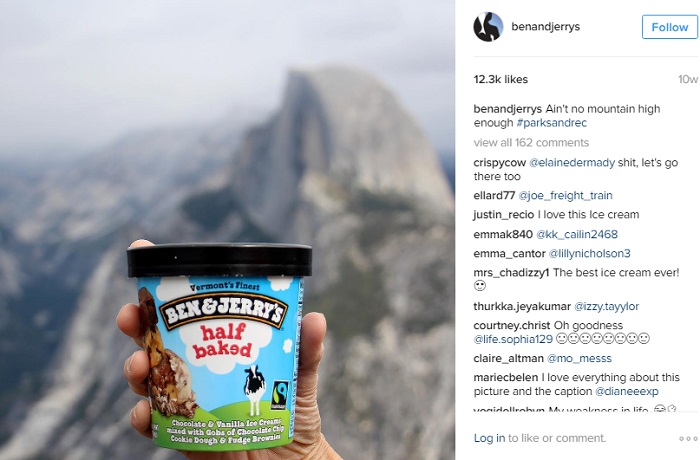The width and height of the screenshot is (700, 460).
Task: Visit commenter justin_recio's profile
Action: (504, 215)
